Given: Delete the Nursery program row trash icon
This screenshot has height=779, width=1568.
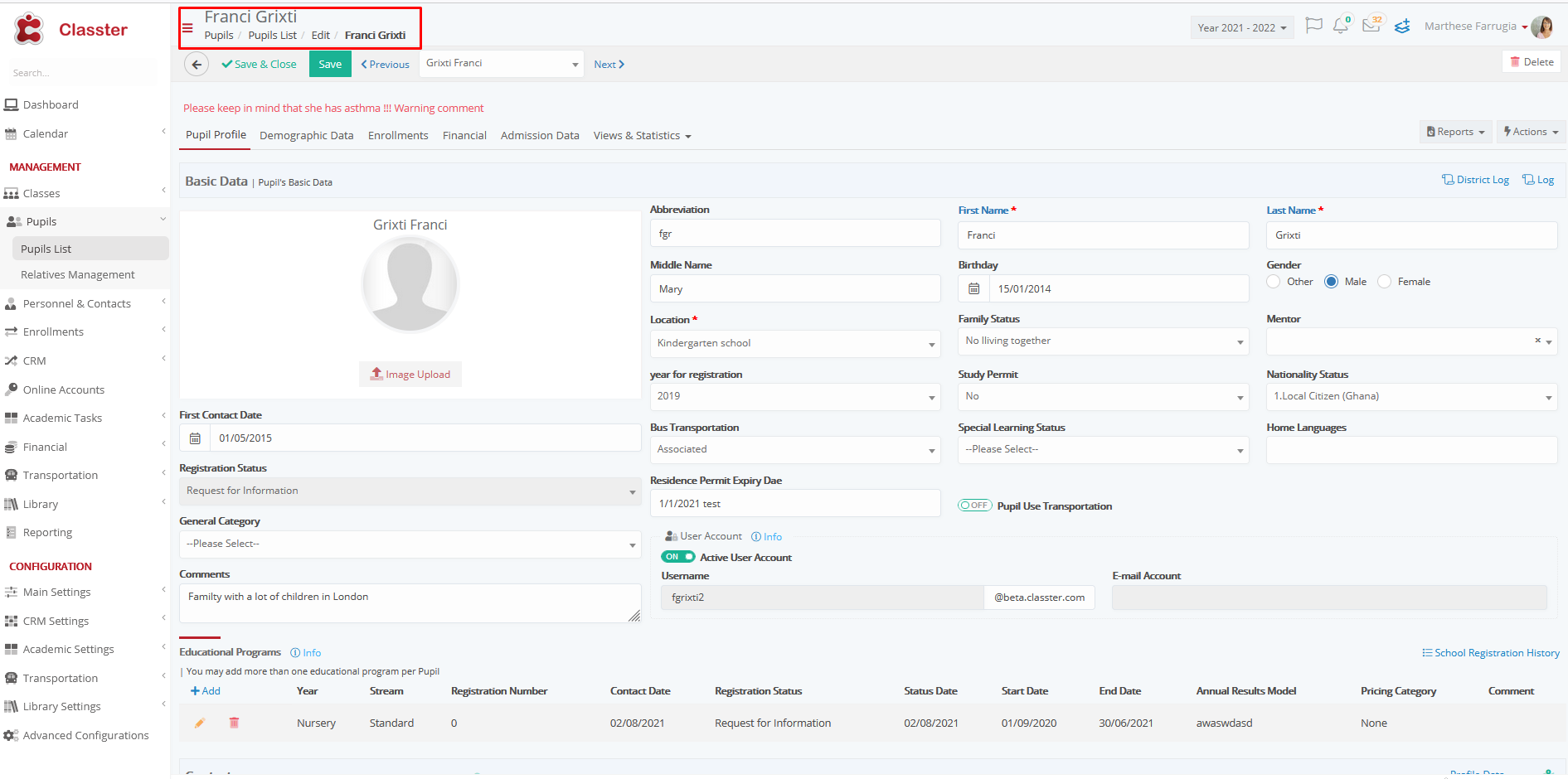Looking at the screenshot, I should point(234,723).
